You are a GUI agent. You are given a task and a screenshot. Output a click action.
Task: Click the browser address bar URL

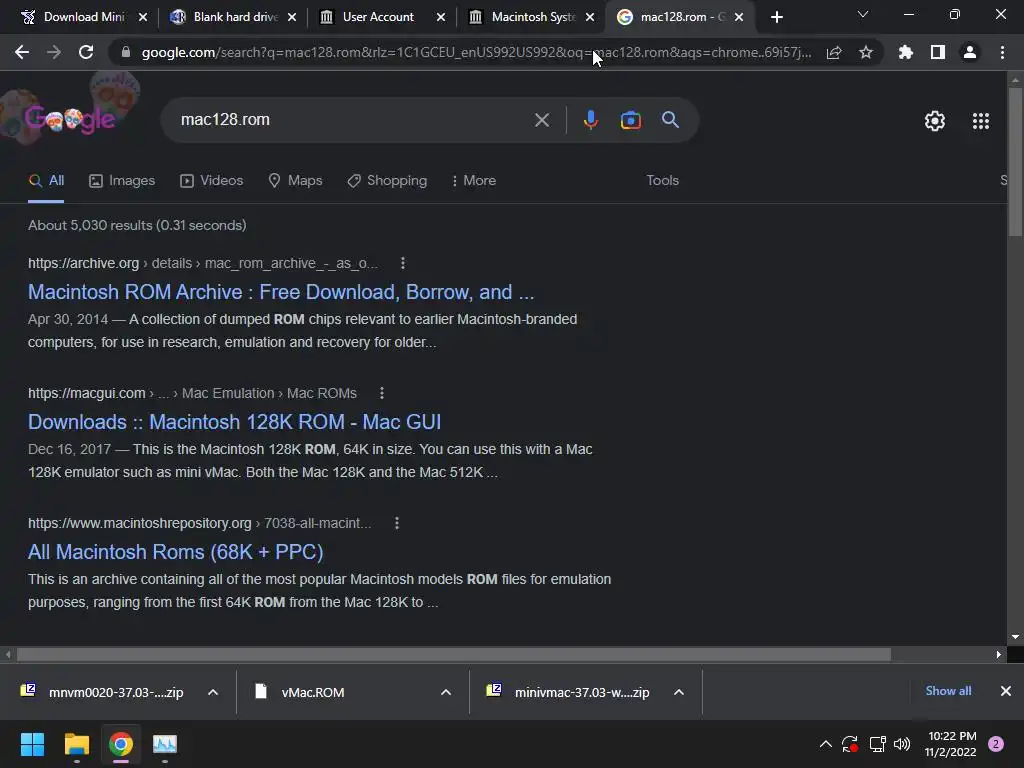tap(477, 52)
